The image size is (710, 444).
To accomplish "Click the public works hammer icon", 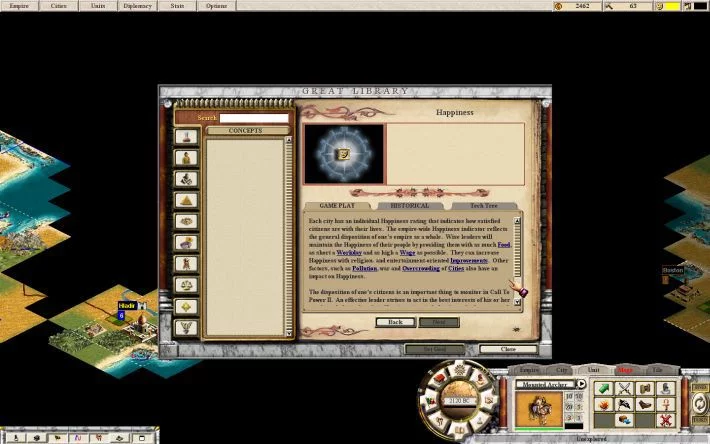I will click(x=609, y=6).
